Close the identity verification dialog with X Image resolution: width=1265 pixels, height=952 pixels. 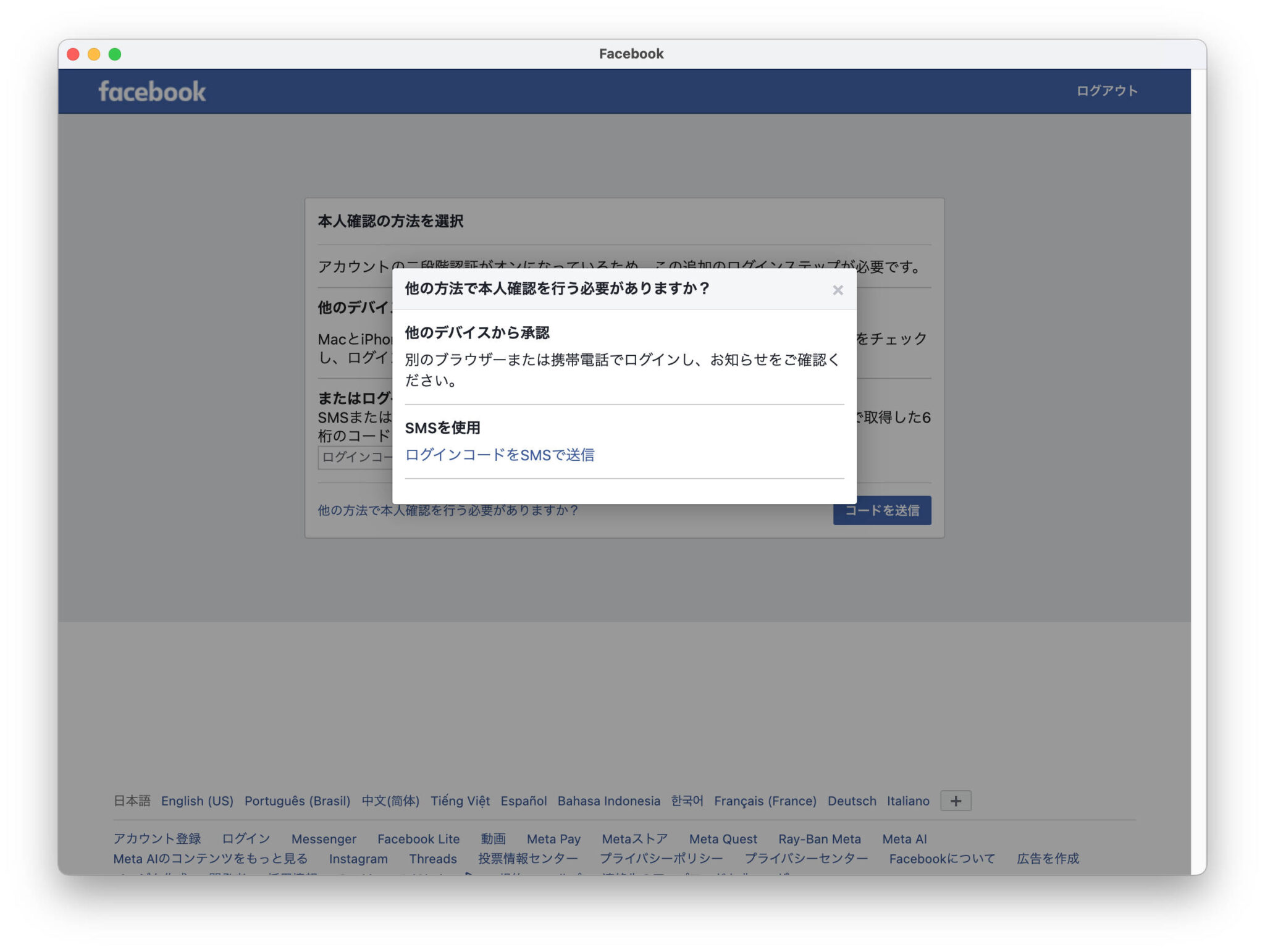tap(837, 290)
